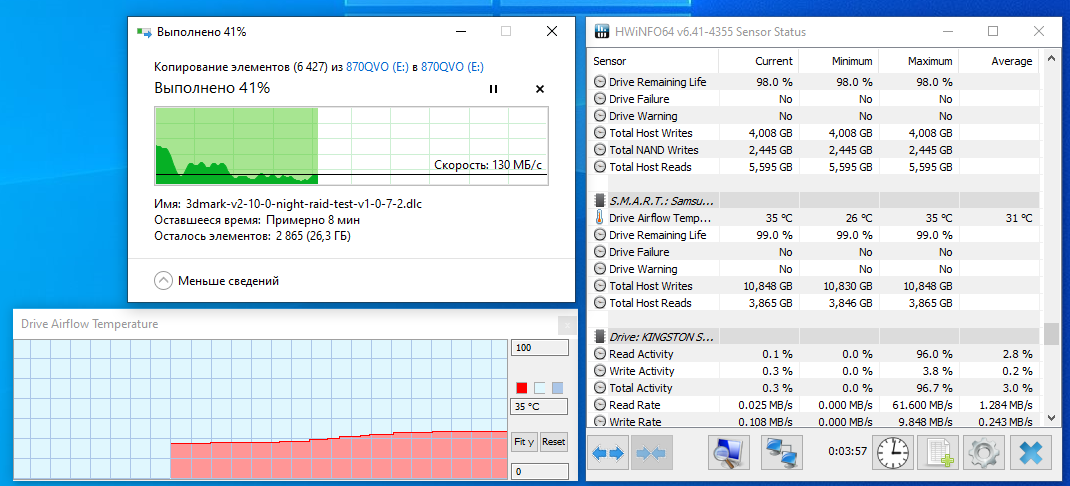
Task: Open the destination 870QVO (E:) link
Action: coord(452,66)
